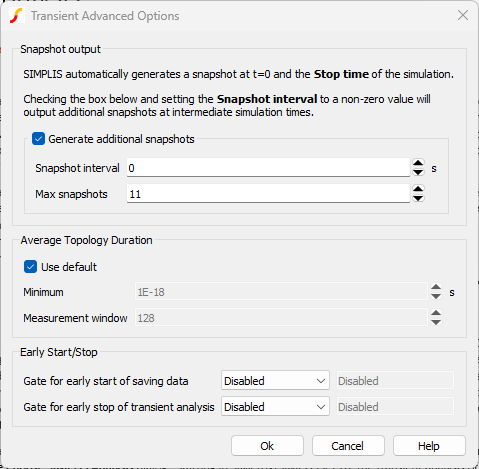Click the SIMPLIS logo icon in title bar
This screenshot has height=469, width=479.
point(16,16)
